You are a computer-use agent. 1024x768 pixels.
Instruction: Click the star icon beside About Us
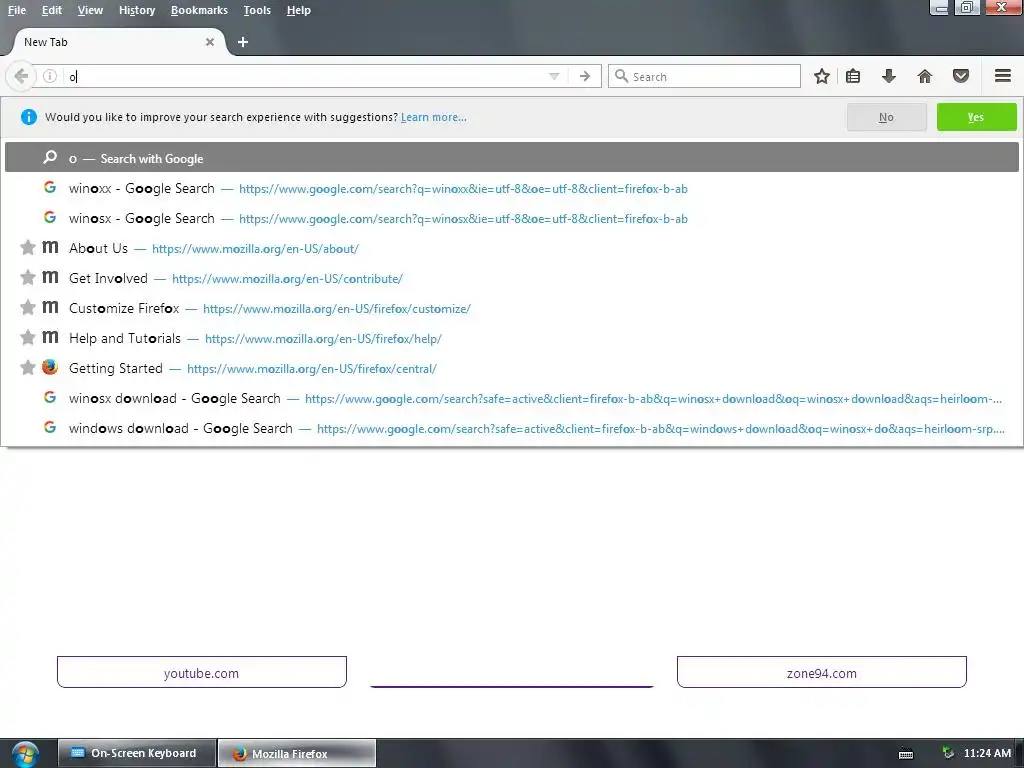pos(27,248)
